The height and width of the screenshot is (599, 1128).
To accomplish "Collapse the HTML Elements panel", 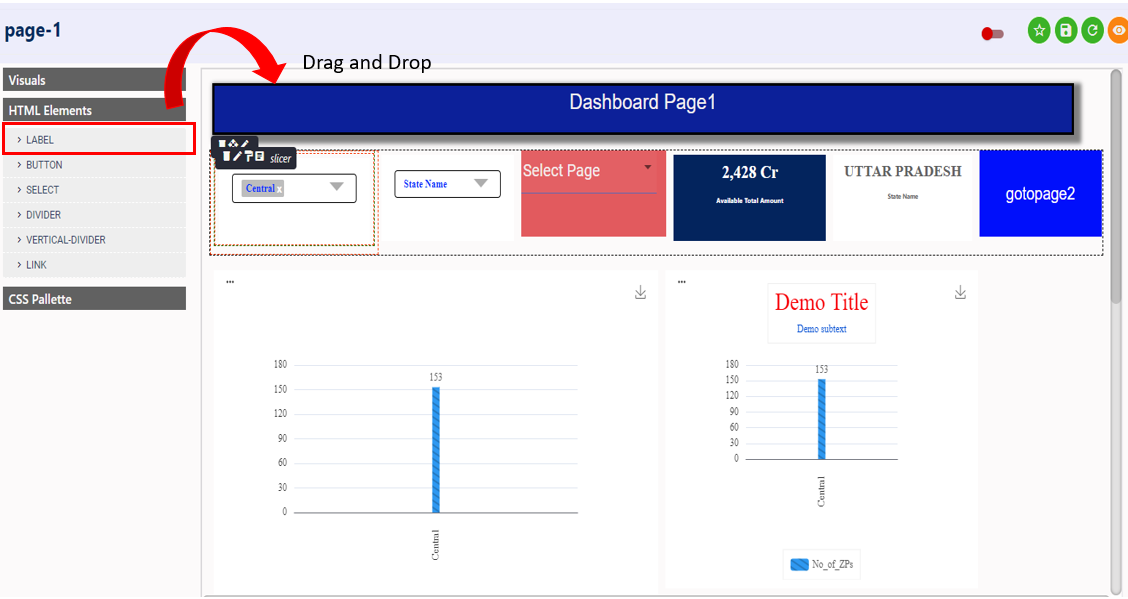I will pyautogui.click(x=94, y=110).
